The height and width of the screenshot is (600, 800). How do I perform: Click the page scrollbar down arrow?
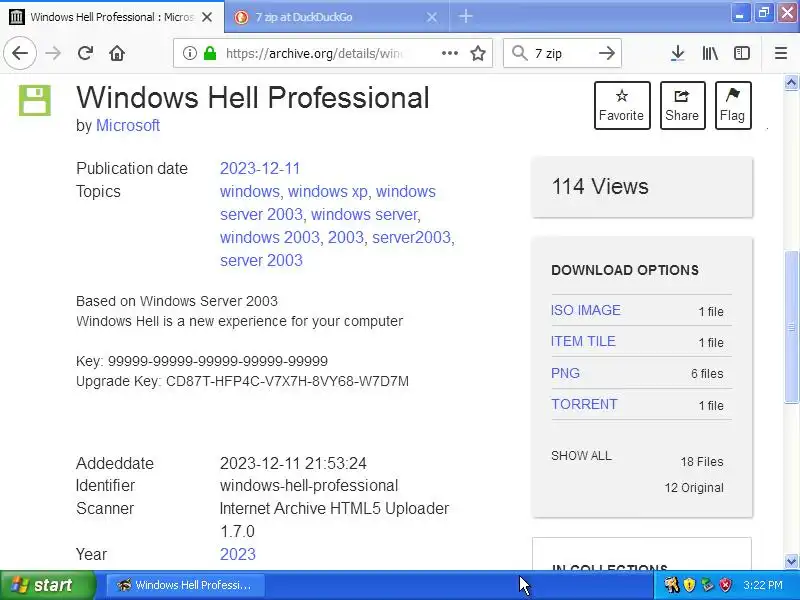[791, 561]
